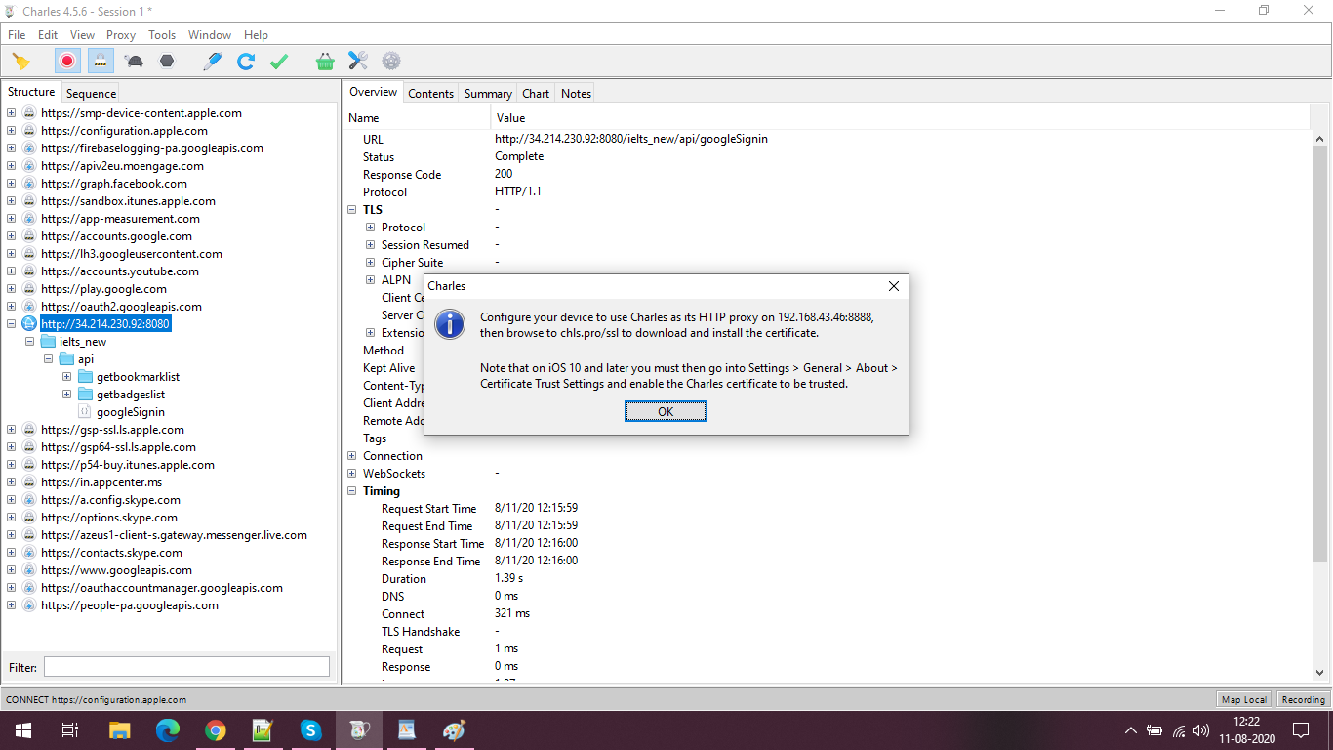Click the Overview panel vertical scrollbar
Screen dimensions: 1333x750
pos(1320,400)
